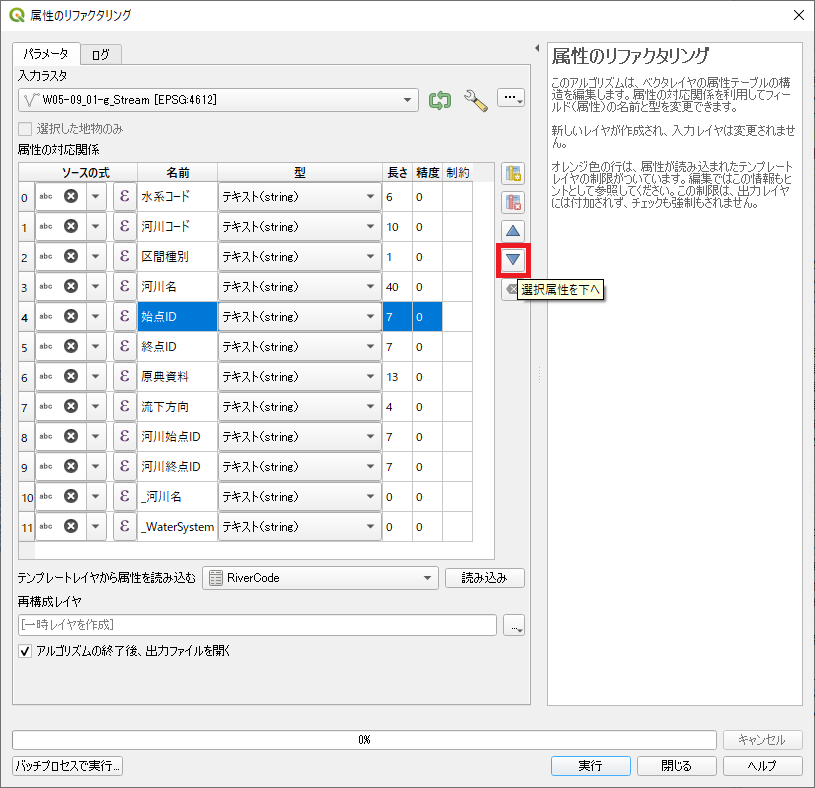Open advanced options wrench icon
815x788 pixels.
[476, 99]
